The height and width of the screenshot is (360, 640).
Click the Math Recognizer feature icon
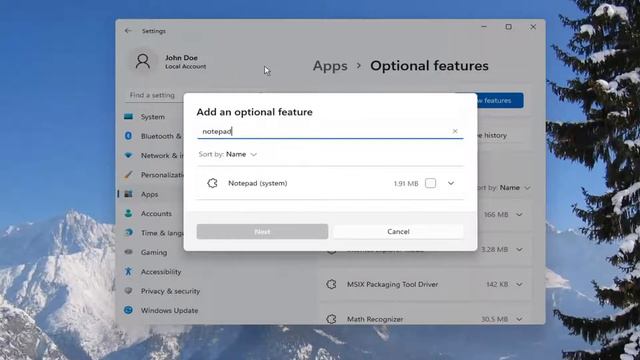click(331, 319)
